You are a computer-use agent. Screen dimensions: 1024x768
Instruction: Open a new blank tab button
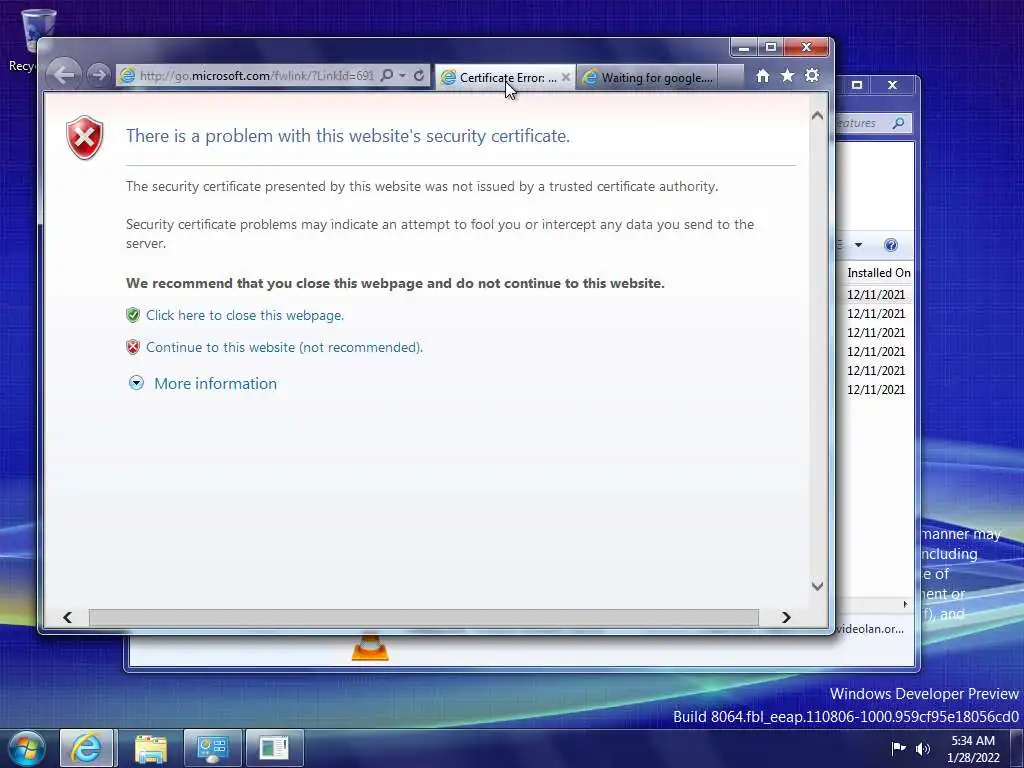click(730, 77)
